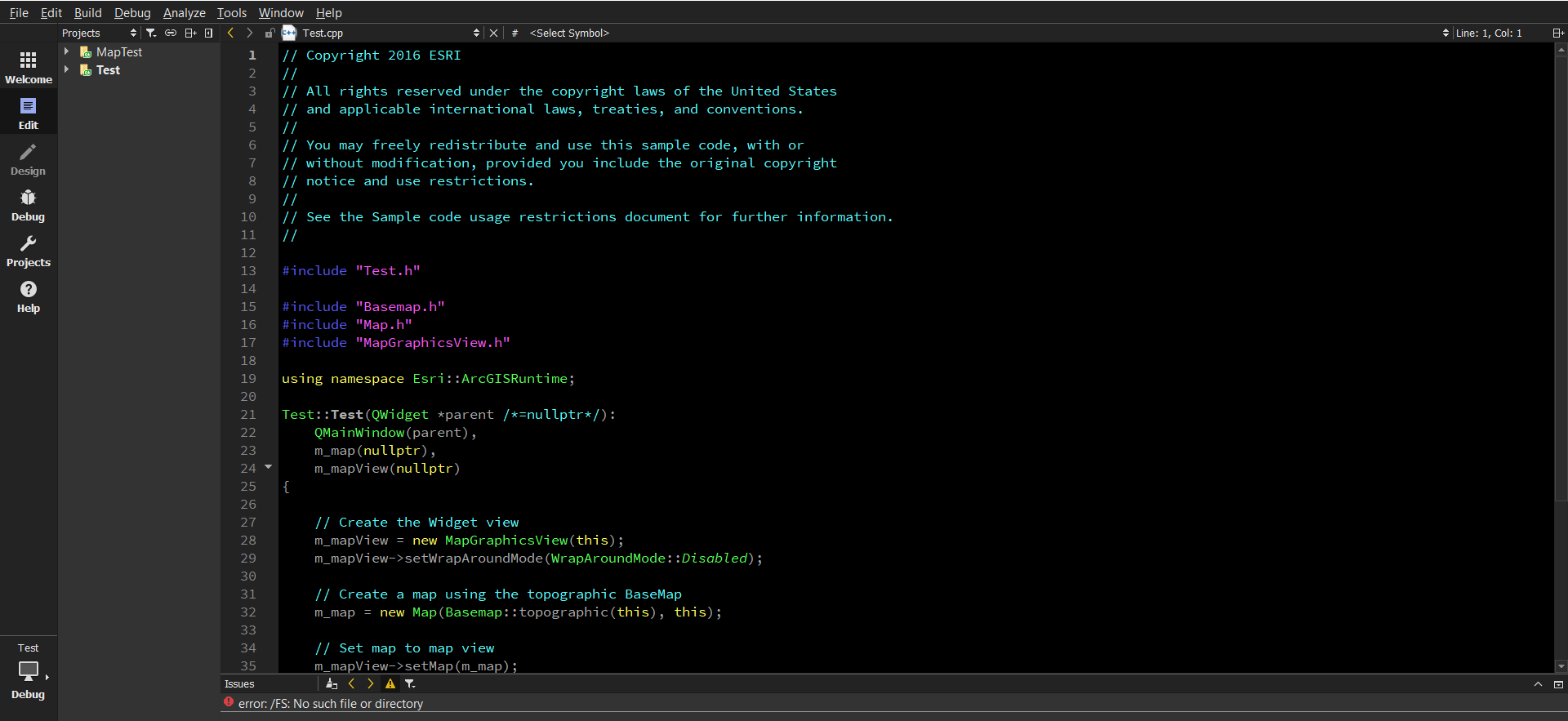Screen dimensions: 1568x721
Task: Open the Help menu in menu bar
Action: pos(329,12)
